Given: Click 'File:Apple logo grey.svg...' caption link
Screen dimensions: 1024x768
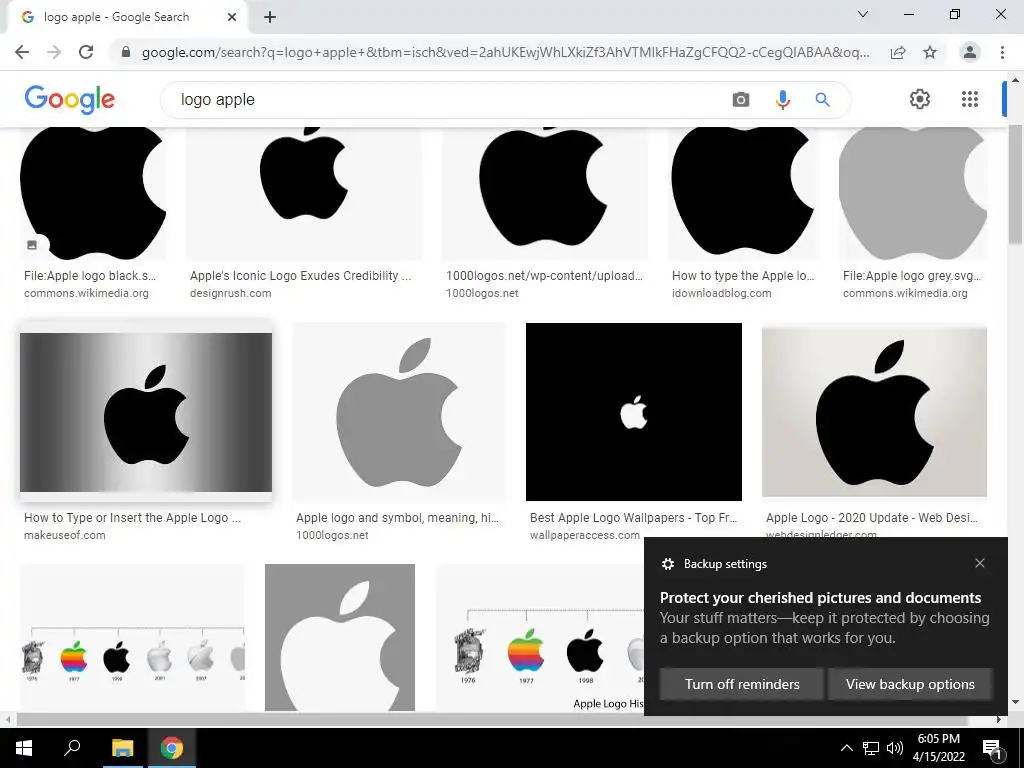Looking at the screenshot, I should pyautogui.click(x=912, y=276).
